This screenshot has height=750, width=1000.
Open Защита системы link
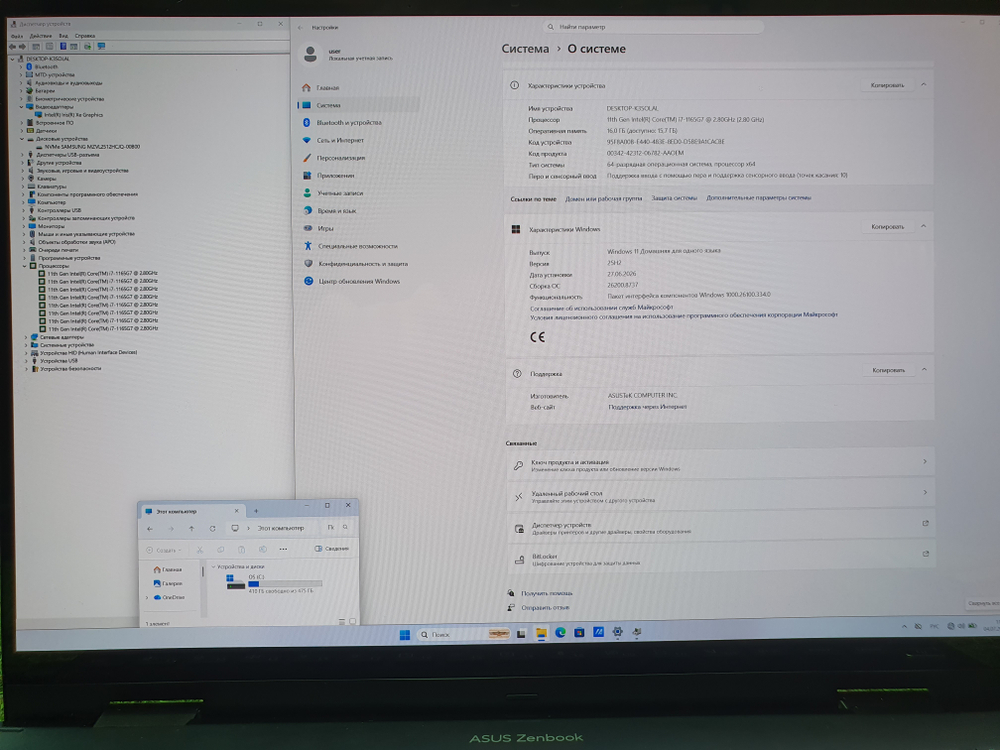click(674, 198)
